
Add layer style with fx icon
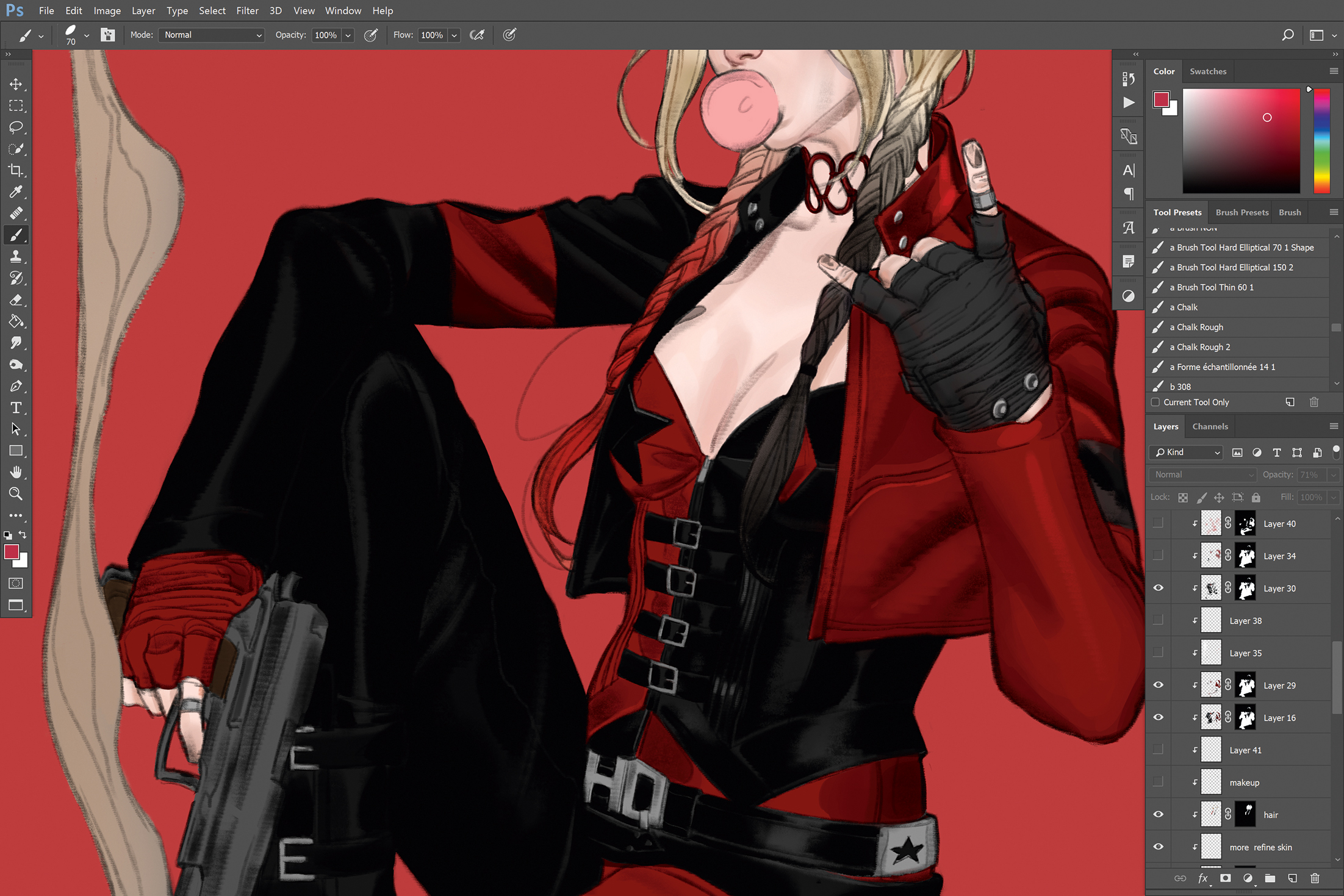tap(1202, 878)
